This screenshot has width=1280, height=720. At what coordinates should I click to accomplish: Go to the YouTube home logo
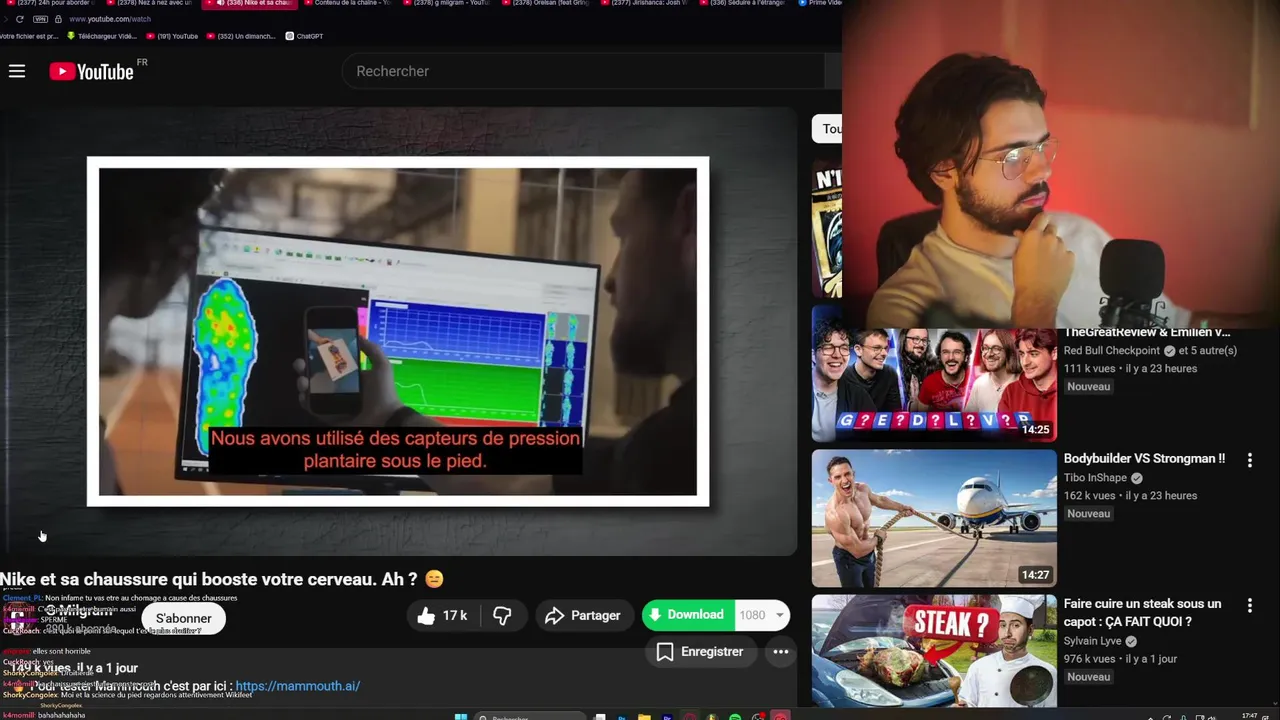coord(91,71)
